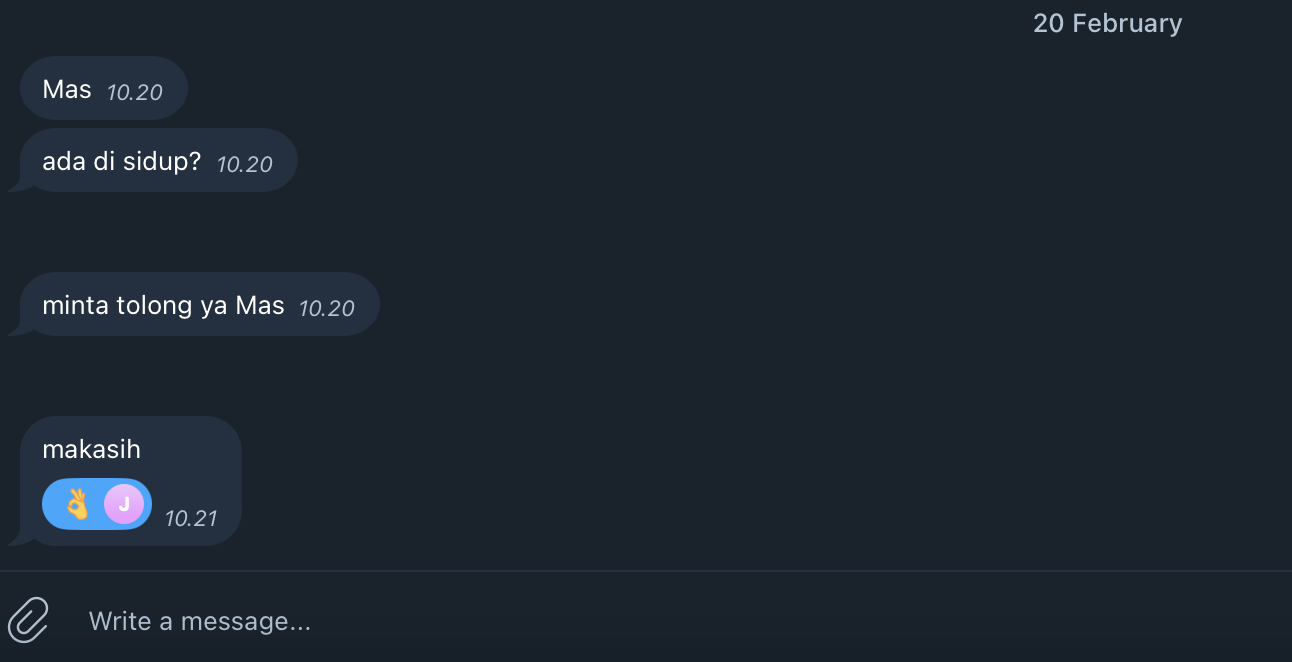The height and width of the screenshot is (662, 1292).
Task: Click the paperclip attach file icon
Action: pyautogui.click(x=28, y=620)
